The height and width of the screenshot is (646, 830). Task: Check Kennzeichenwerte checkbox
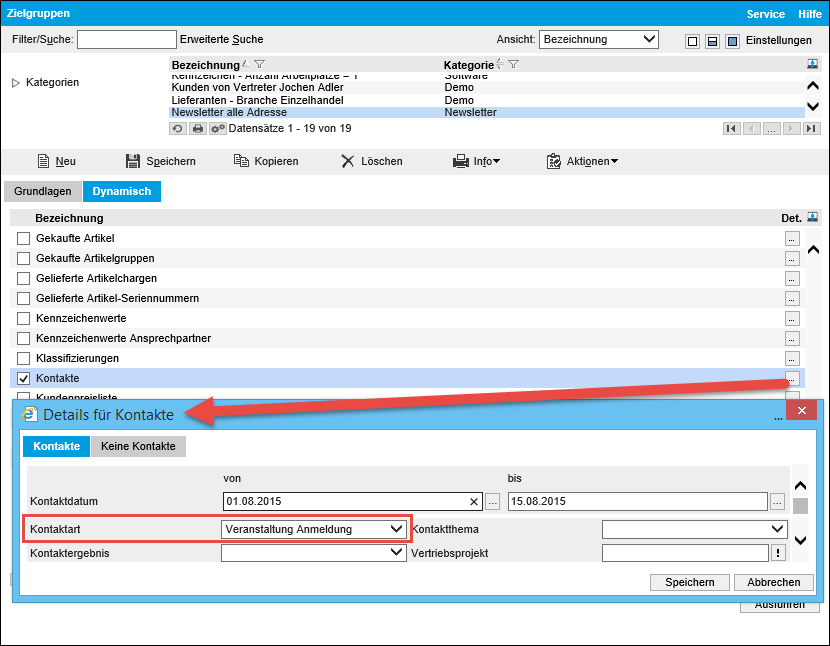coord(23,319)
